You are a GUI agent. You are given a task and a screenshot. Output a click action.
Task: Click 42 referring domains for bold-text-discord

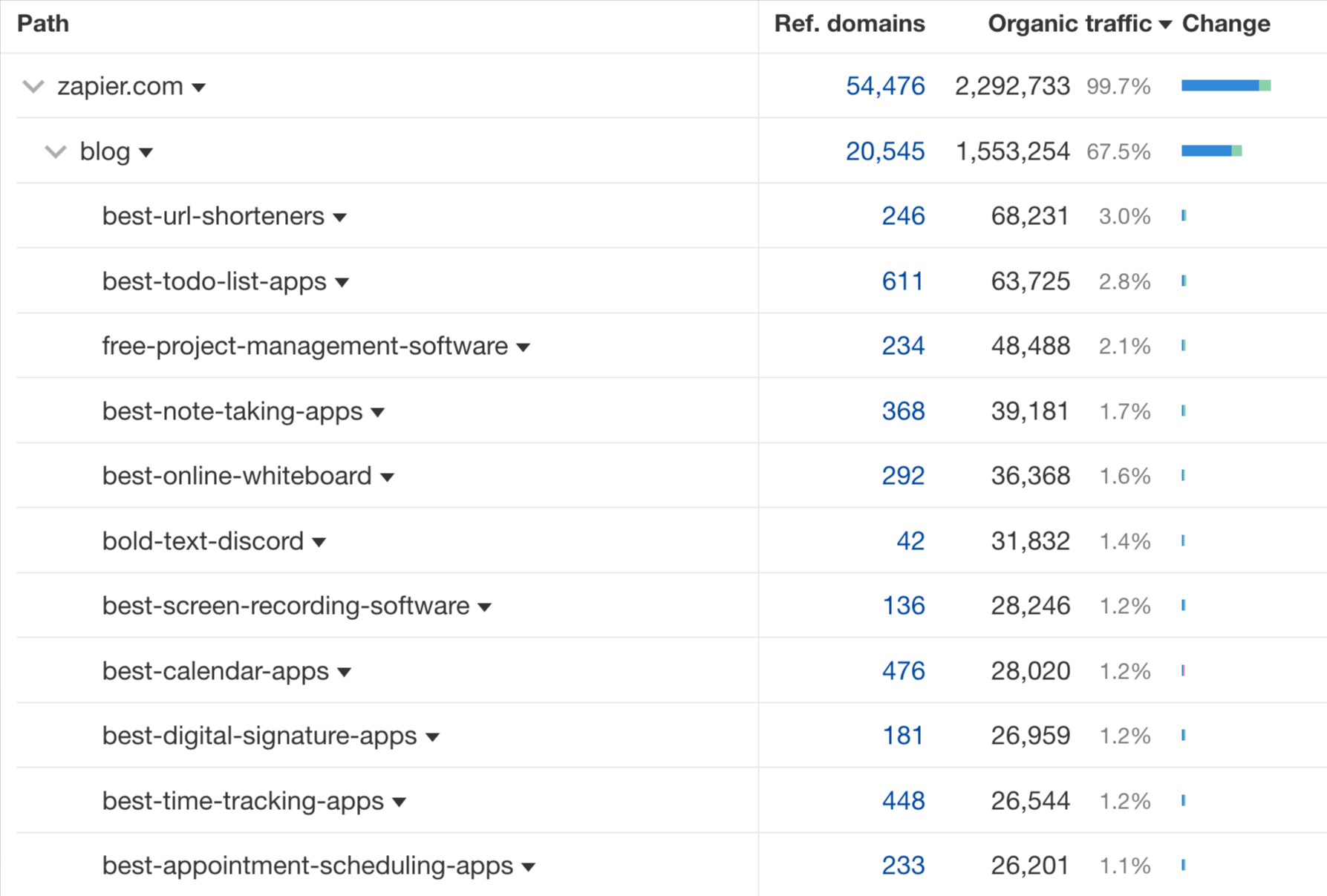coord(909,541)
